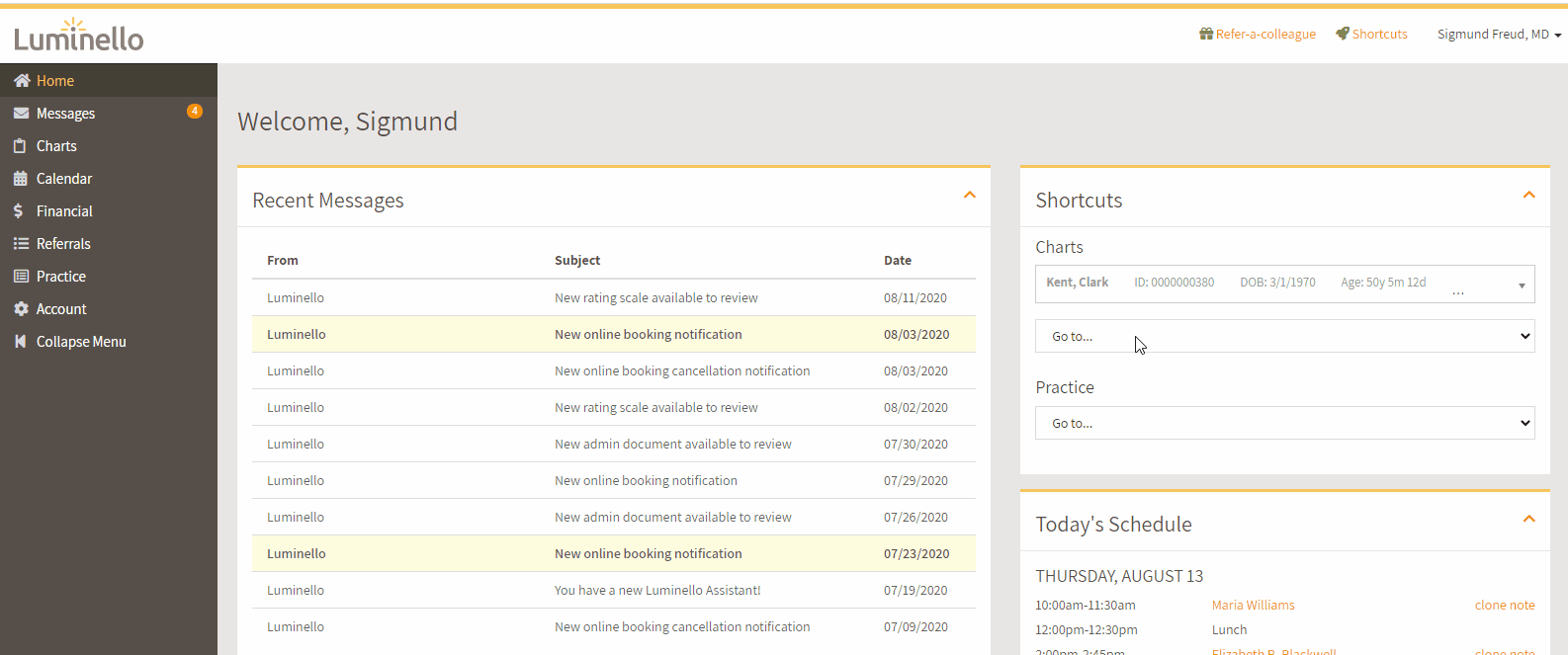The width and height of the screenshot is (1568, 655).
Task: Click the Messages envelope icon
Action: pyautogui.click(x=21, y=114)
